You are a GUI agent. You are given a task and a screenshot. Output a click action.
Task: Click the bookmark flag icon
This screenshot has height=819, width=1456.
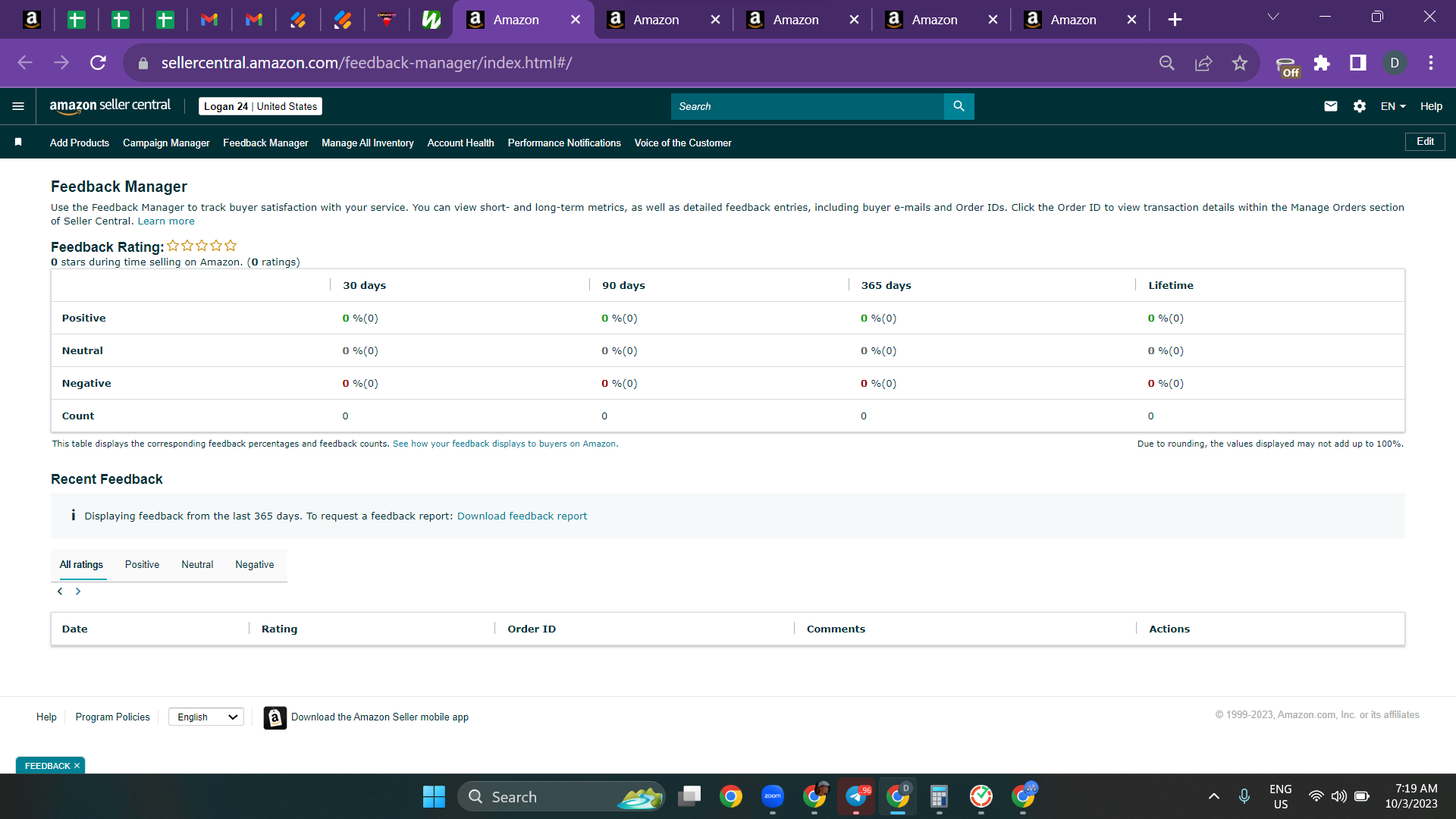18,142
